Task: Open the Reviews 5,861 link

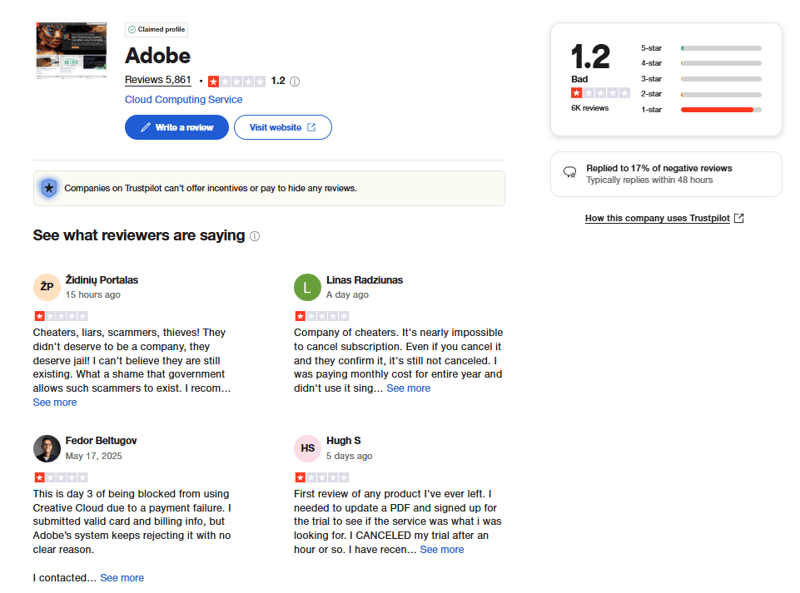Action: coord(158,80)
